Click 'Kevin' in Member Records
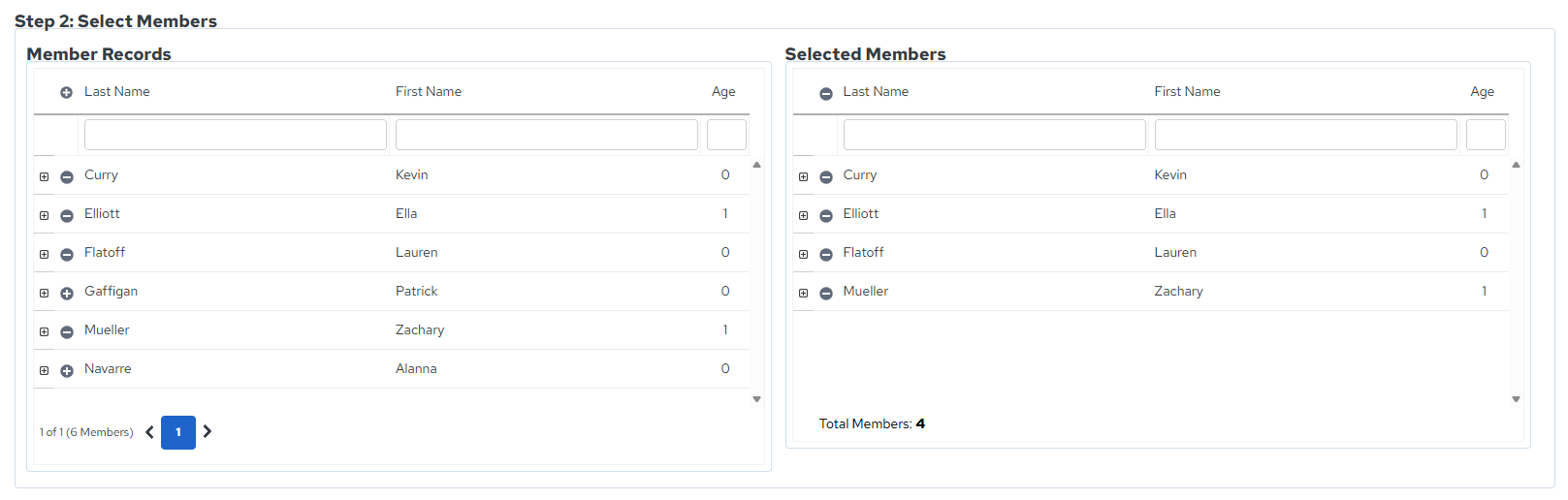 pyautogui.click(x=411, y=174)
